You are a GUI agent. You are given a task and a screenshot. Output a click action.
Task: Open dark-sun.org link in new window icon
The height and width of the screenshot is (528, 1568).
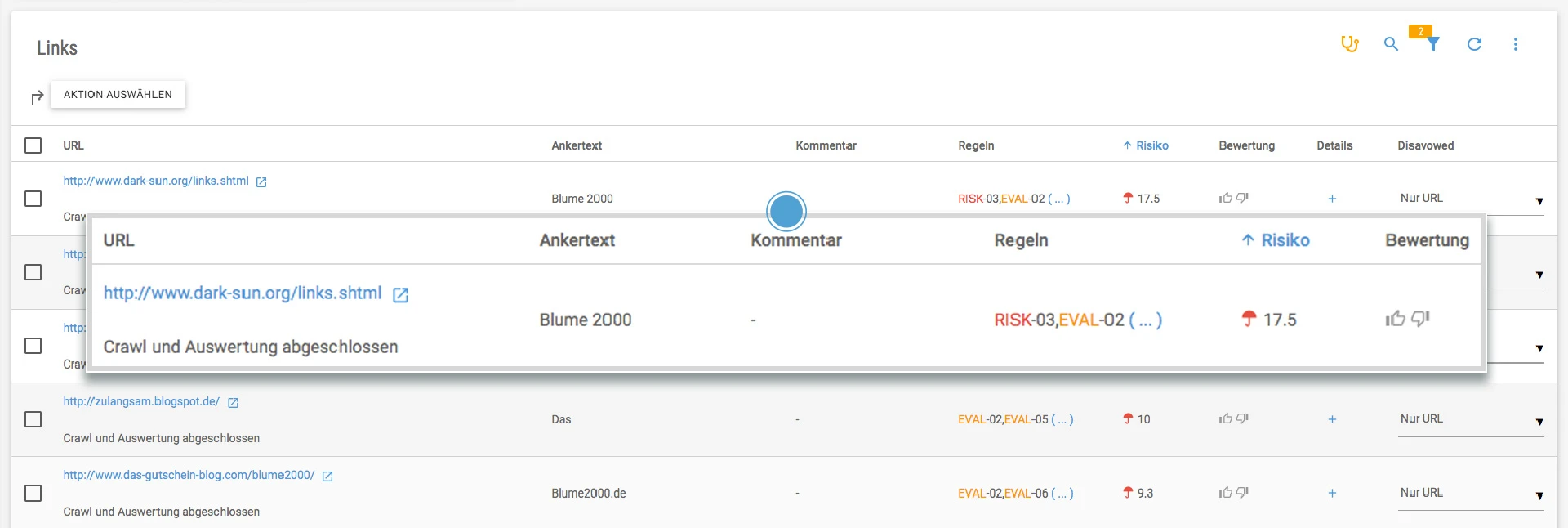[261, 182]
